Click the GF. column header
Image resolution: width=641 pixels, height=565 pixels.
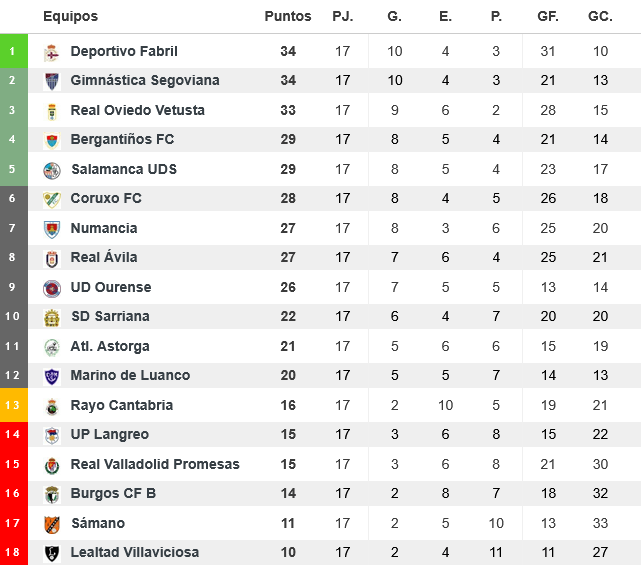[547, 17]
